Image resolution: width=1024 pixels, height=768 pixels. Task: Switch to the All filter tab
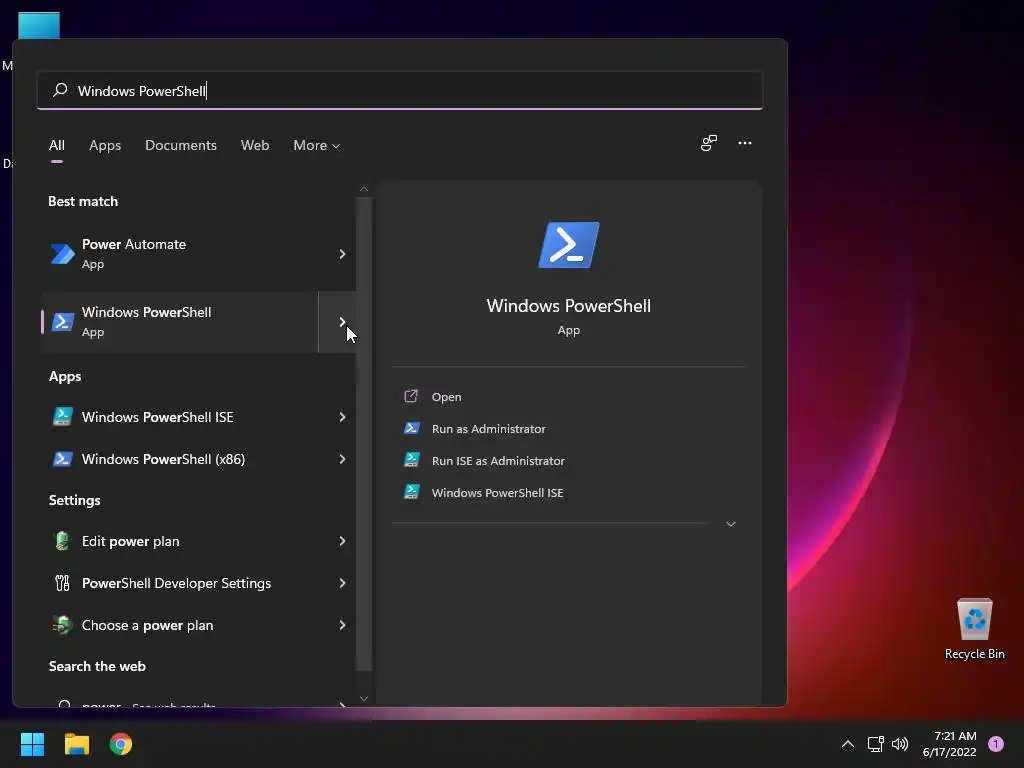point(57,145)
